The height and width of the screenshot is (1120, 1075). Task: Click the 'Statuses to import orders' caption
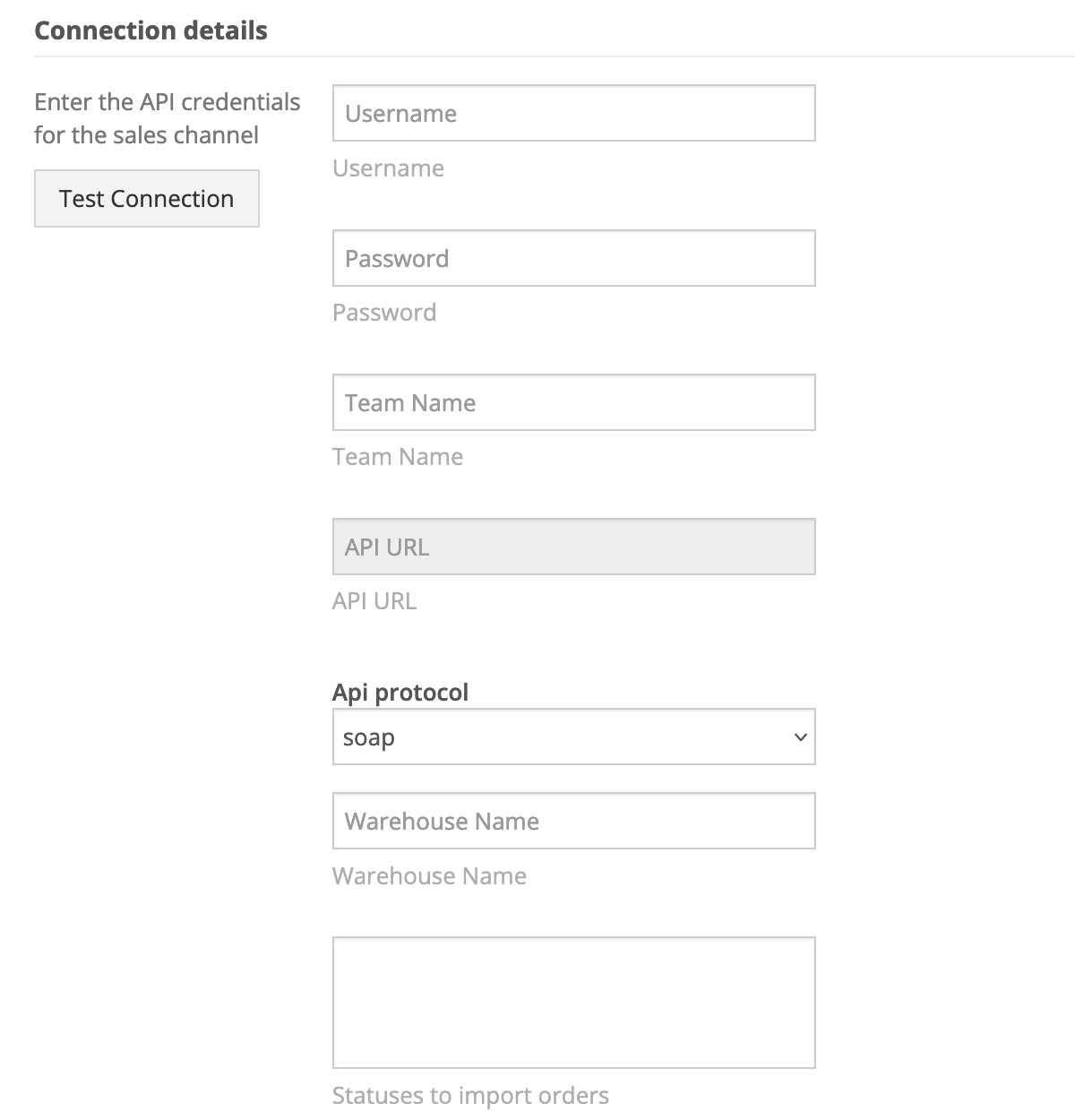(470, 1096)
